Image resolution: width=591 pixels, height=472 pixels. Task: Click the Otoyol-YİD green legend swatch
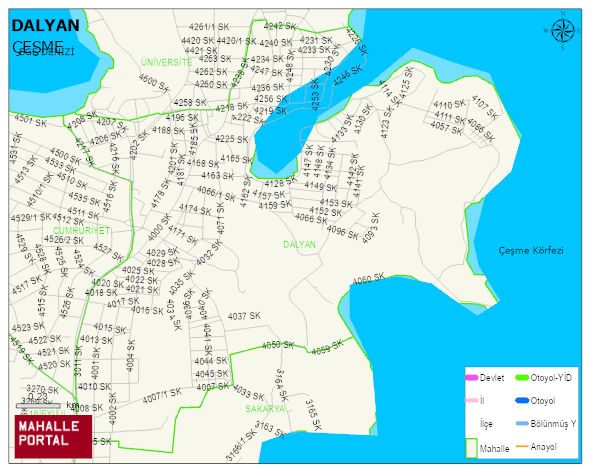(522, 377)
